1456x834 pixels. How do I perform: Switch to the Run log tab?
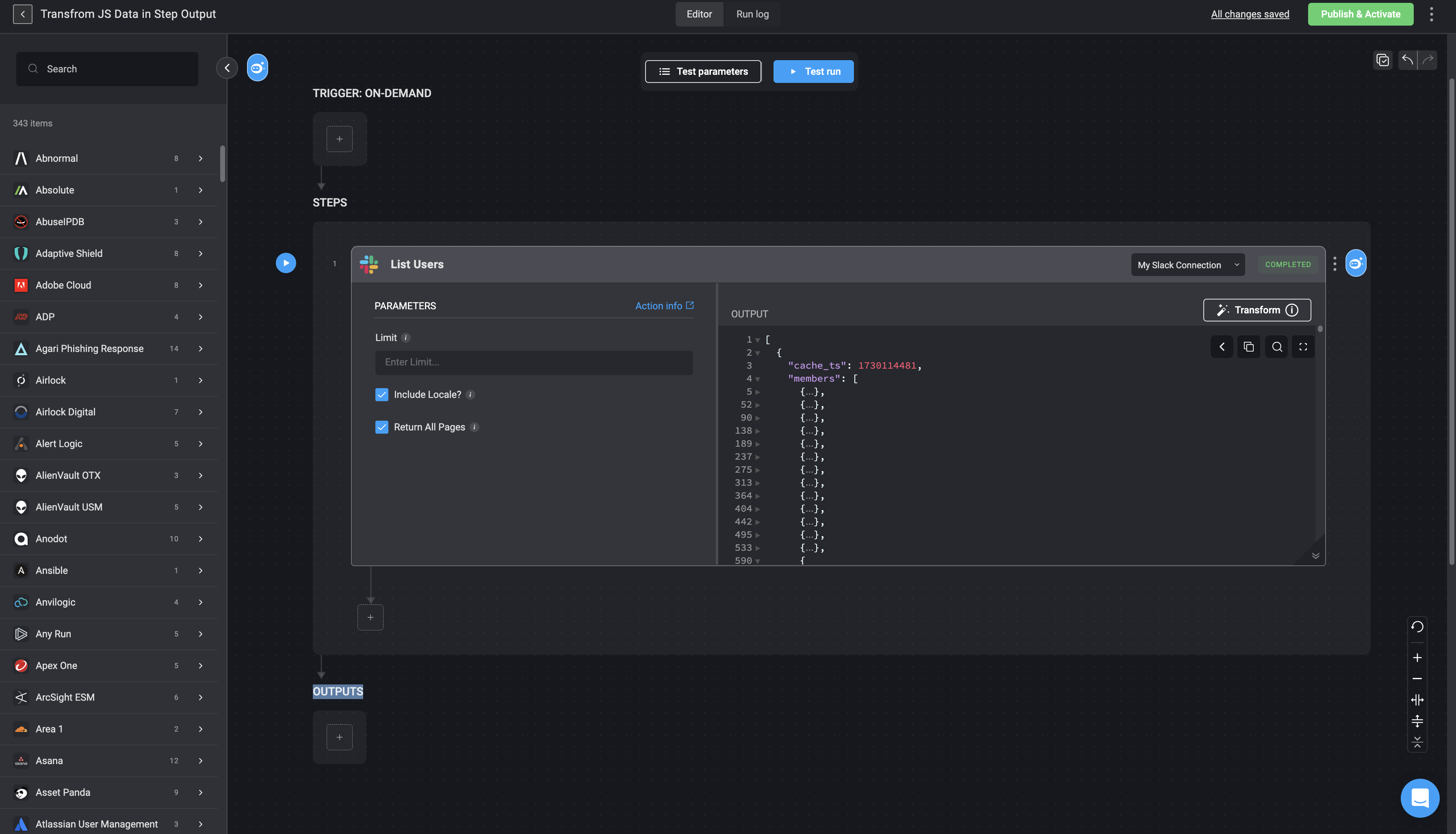tap(752, 14)
